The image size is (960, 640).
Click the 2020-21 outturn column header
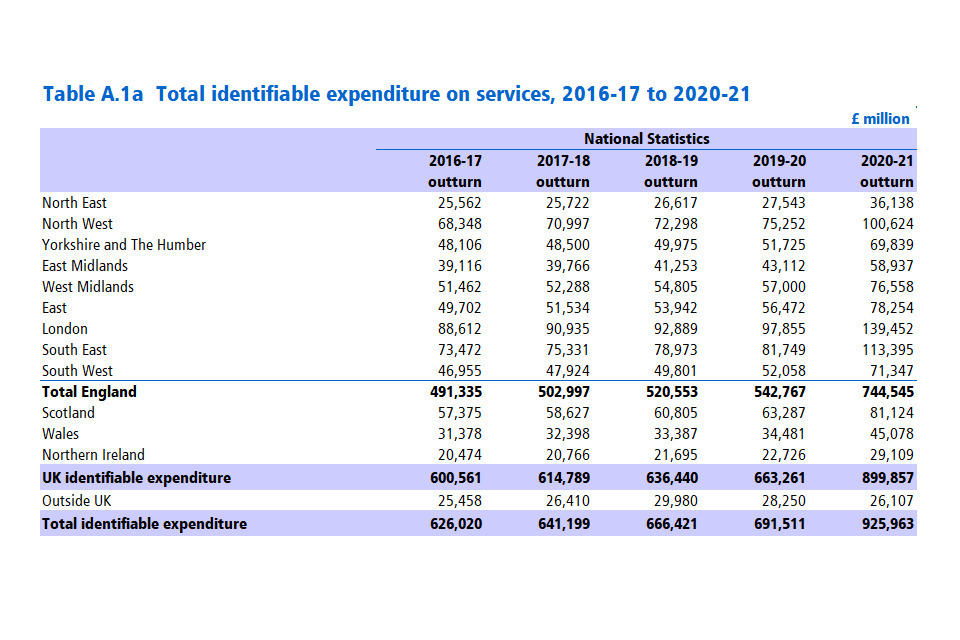pos(886,171)
